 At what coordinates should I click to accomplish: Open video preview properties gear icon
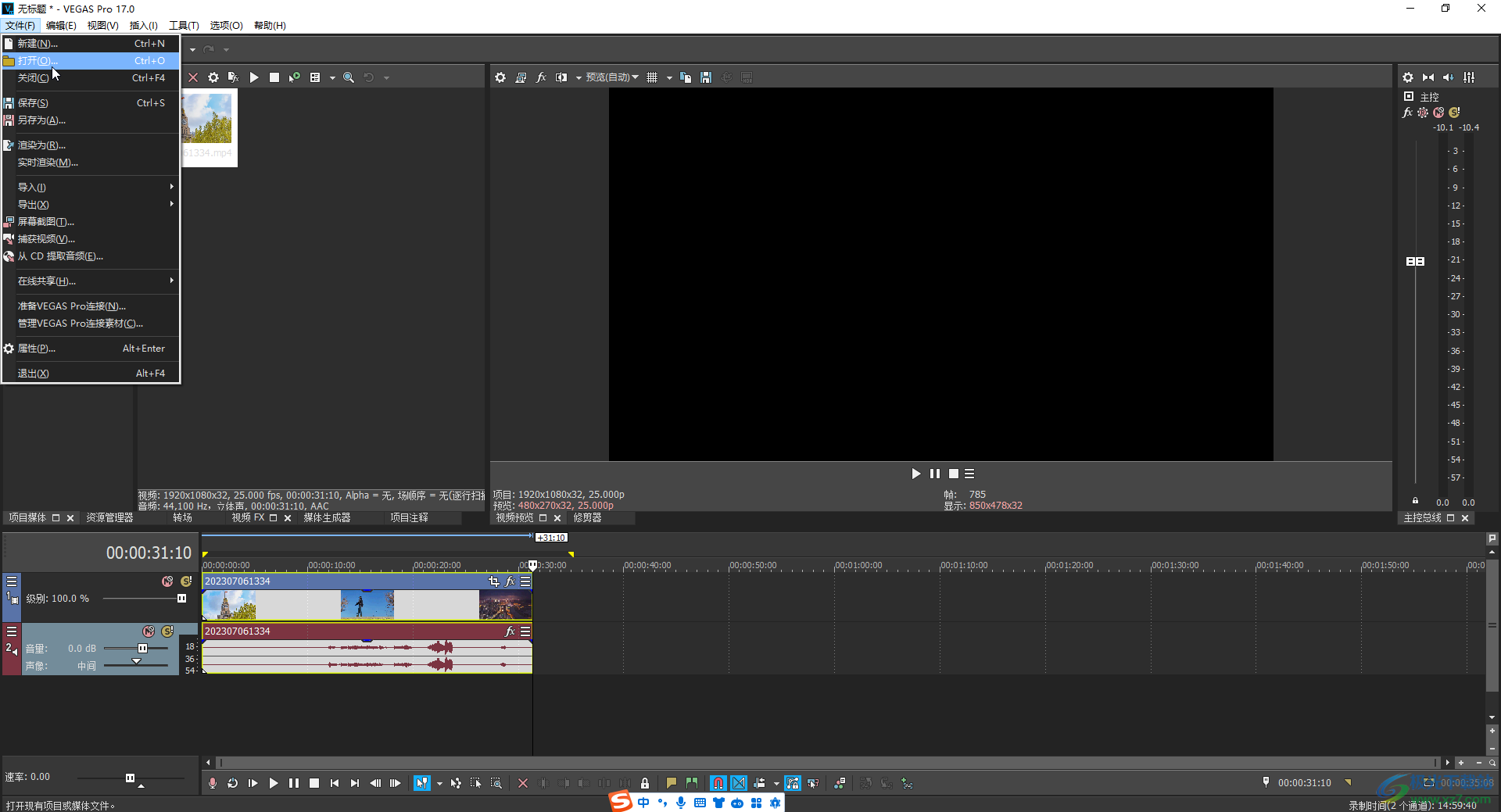click(x=500, y=77)
